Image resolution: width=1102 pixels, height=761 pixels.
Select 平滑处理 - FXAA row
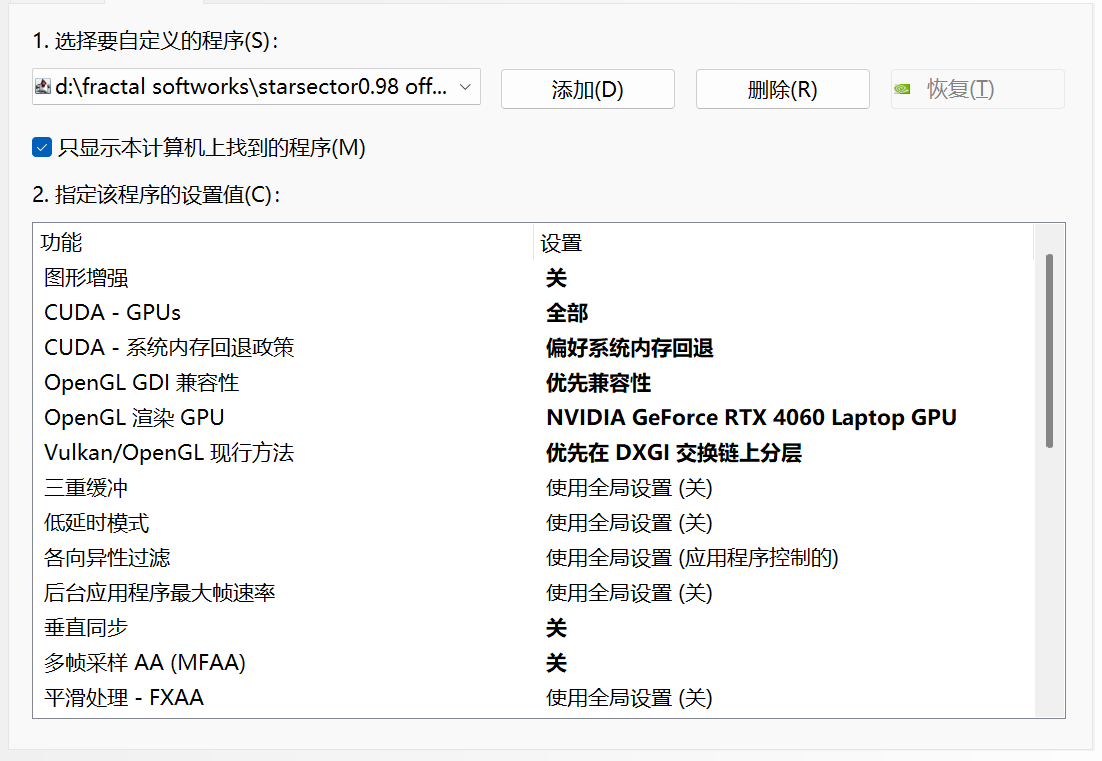pyautogui.click(x=533, y=698)
